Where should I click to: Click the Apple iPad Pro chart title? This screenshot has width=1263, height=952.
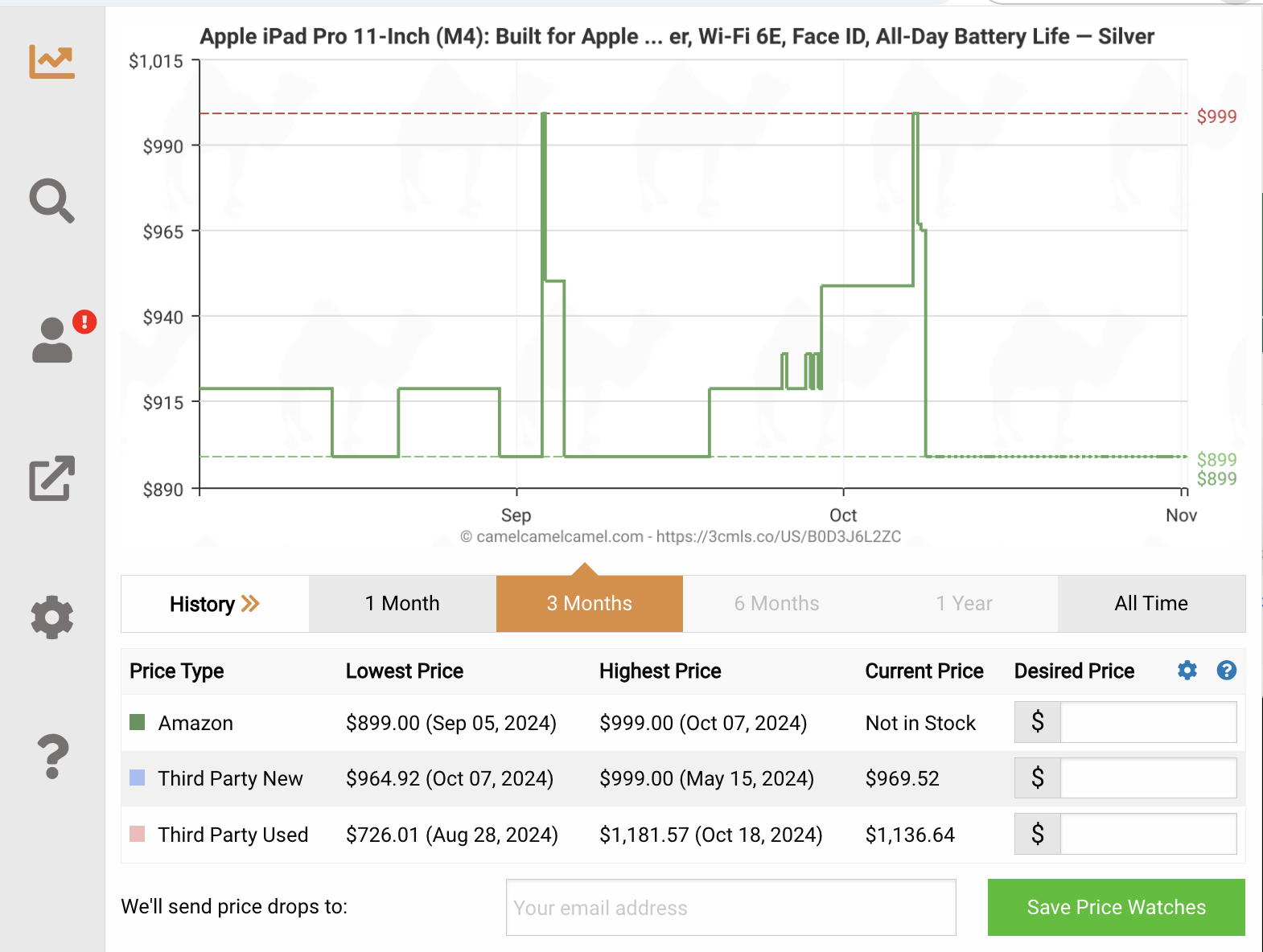point(677,37)
